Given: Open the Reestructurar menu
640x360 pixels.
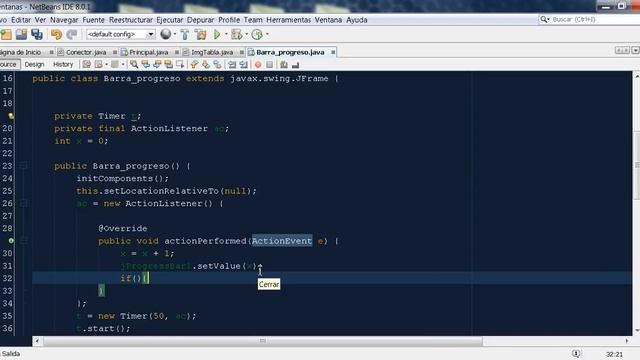Looking at the screenshot, I should point(131,20).
